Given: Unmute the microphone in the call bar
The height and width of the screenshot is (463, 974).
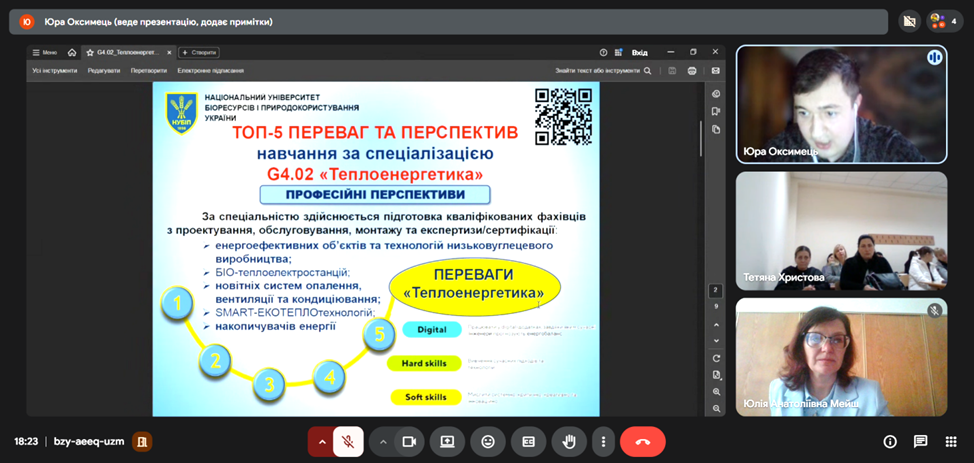Looking at the screenshot, I should pyautogui.click(x=348, y=442).
